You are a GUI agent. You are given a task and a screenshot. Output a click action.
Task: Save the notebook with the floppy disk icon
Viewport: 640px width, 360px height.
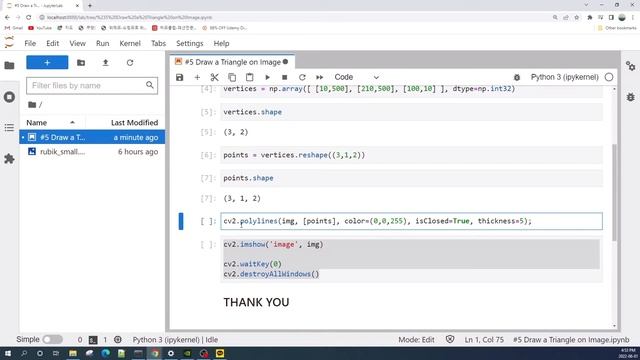(x=180, y=77)
